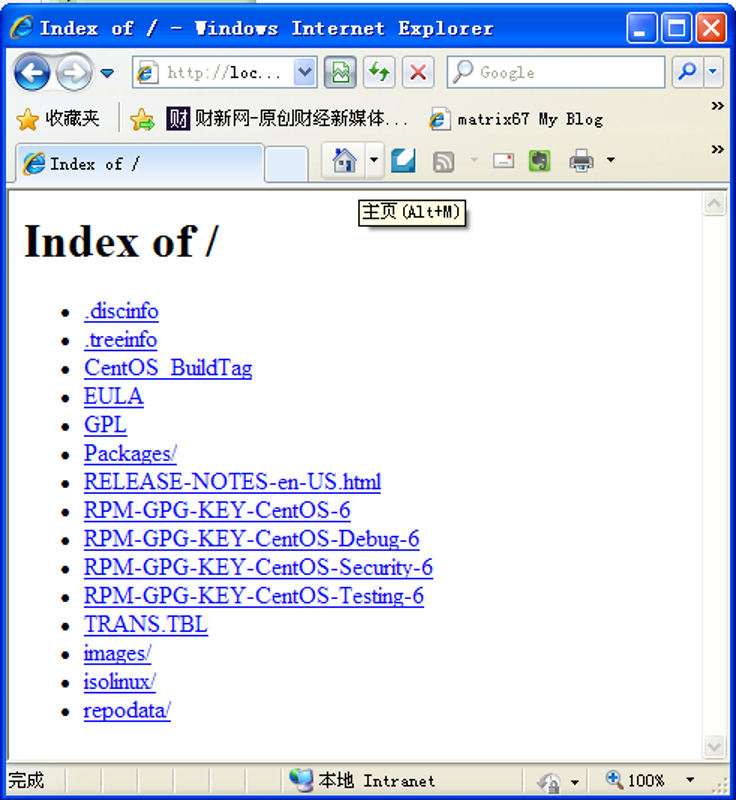Open RELEASE-NOTES-en-US.html link
Screen dimensions: 736x800
coord(232,482)
